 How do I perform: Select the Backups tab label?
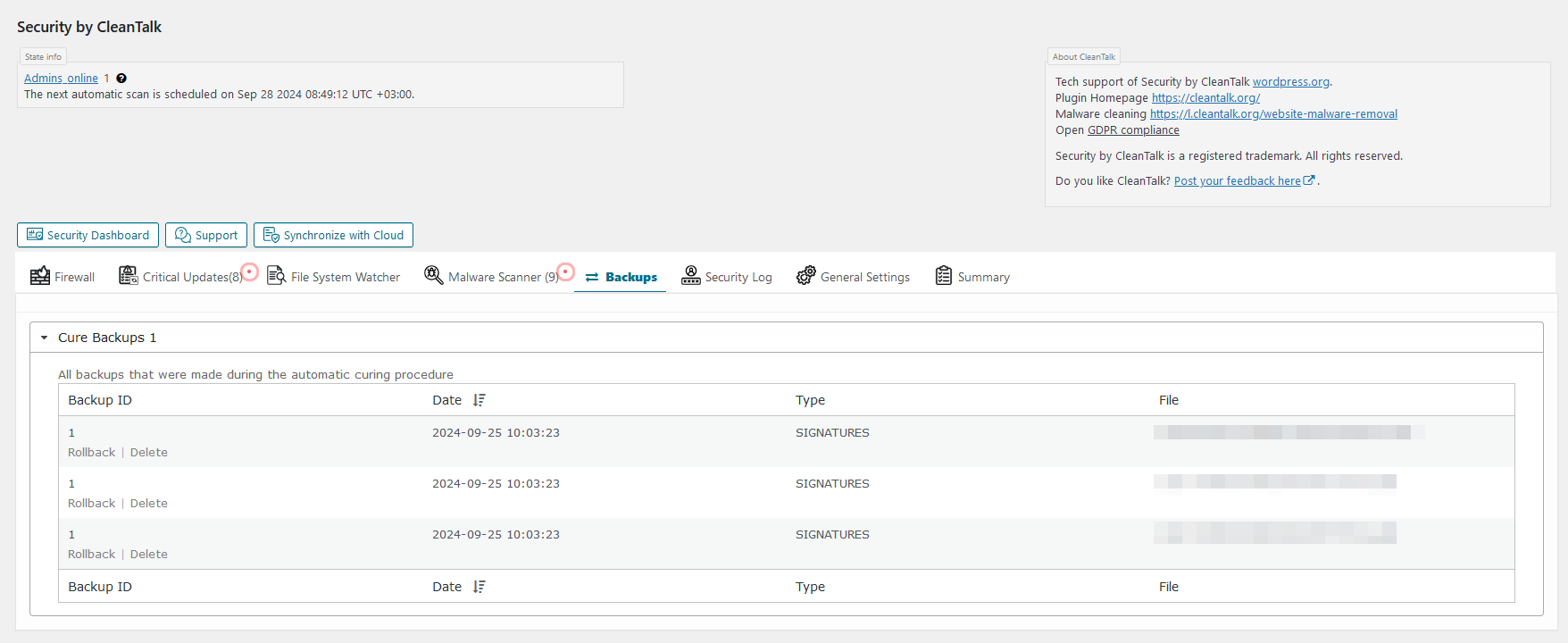click(631, 277)
